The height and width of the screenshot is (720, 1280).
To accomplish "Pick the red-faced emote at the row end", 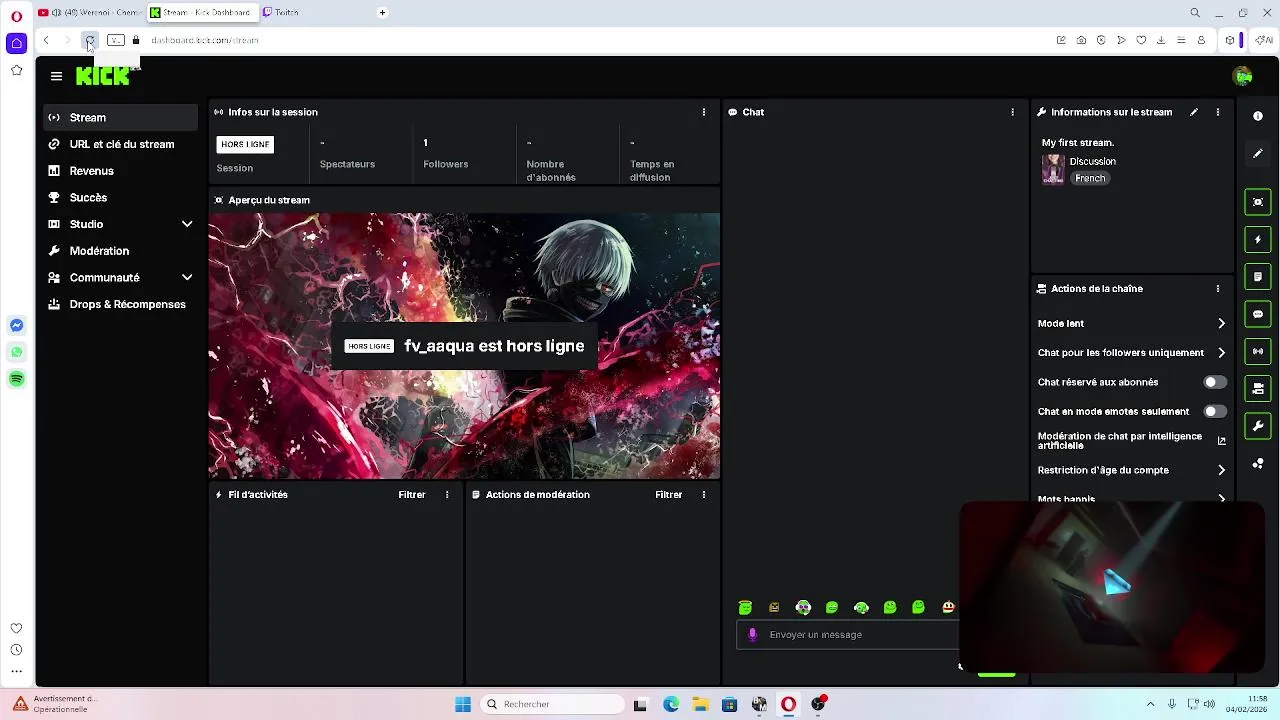I will pos(948,607).
